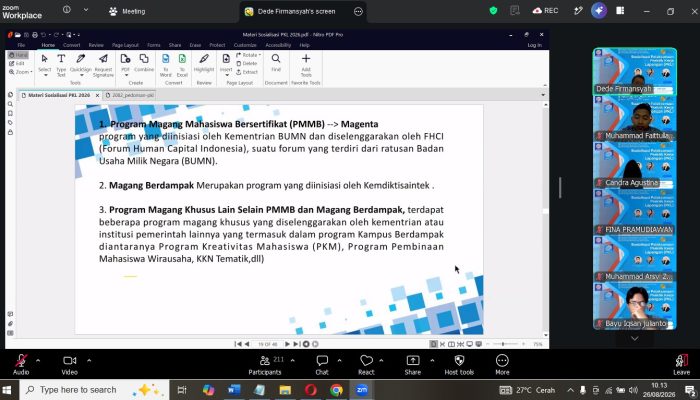Image resolution: width=700 pixels, height=400 pixels.
Task: Click the Windows search box
Action: coord(95,390)
